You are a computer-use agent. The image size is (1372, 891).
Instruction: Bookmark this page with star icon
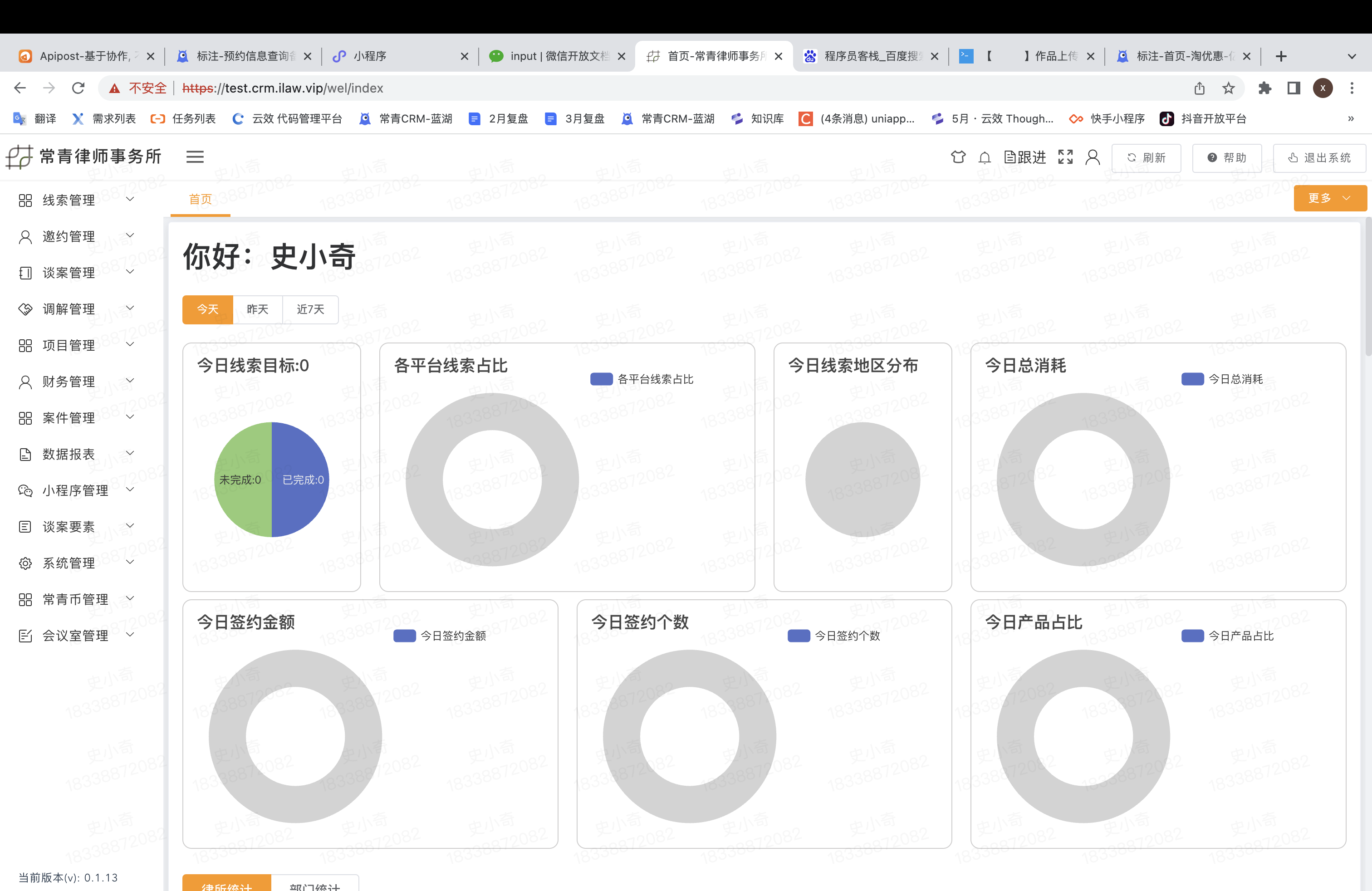pyautogui.click(x=1229, y=88)
